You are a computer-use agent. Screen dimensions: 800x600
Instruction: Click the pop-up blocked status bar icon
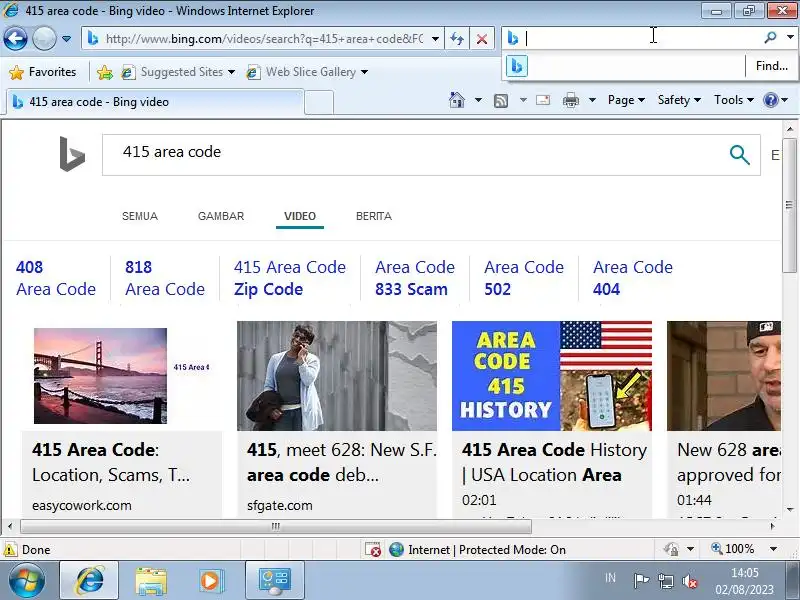[373, 549]
